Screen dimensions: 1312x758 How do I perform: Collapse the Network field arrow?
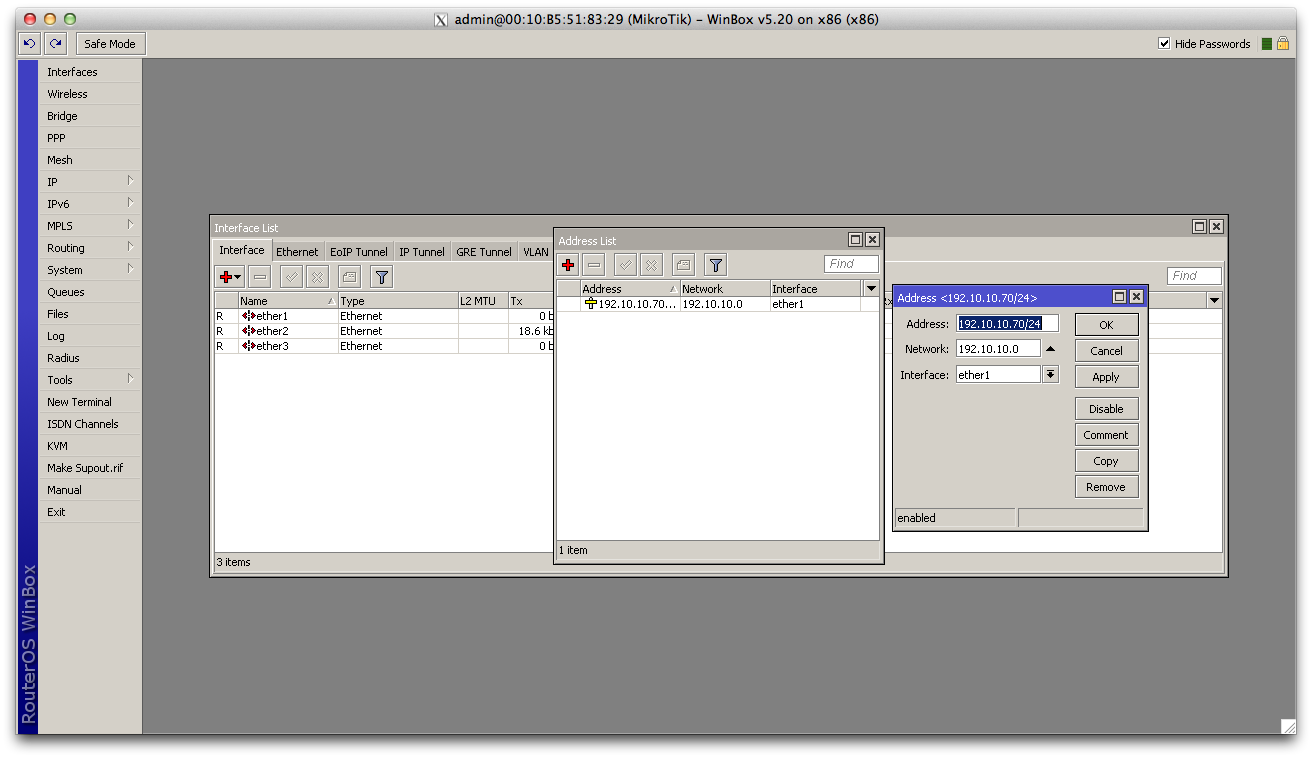[x=1050, y=349]
